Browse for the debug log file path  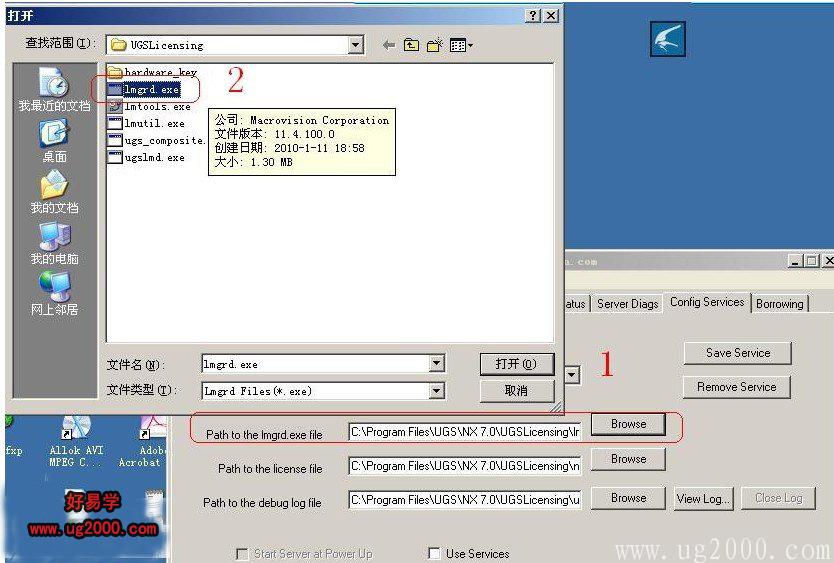(x=628, y=498)
